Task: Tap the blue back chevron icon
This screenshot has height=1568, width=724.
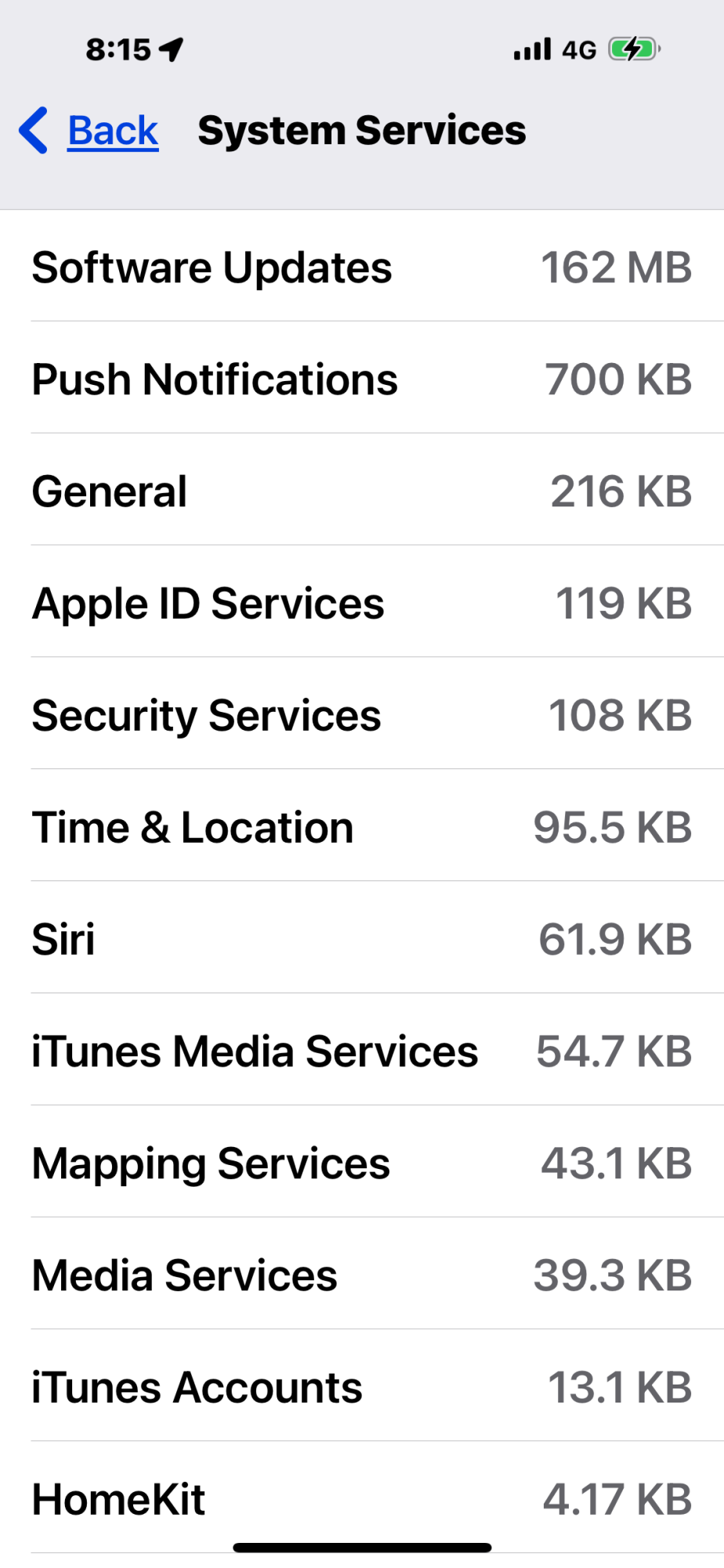Action: click(34, 130)
